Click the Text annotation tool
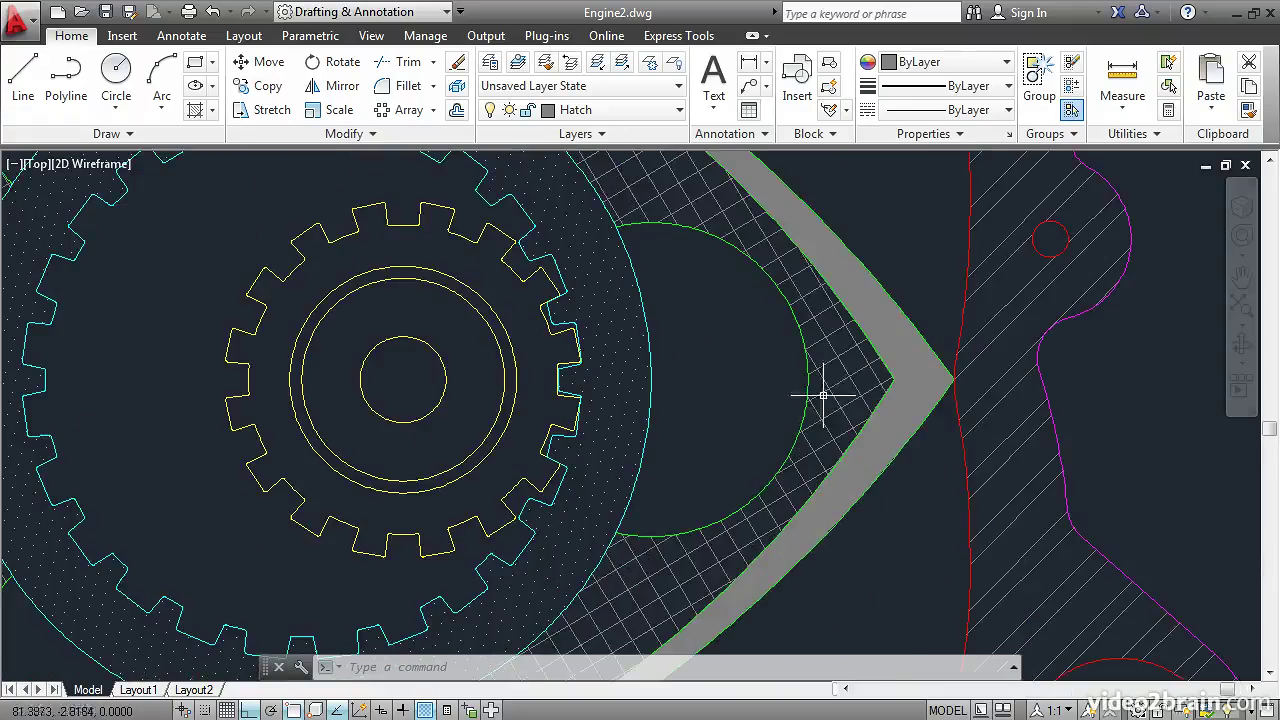This screenshot has width=1280, height=720. coord(714,78)
